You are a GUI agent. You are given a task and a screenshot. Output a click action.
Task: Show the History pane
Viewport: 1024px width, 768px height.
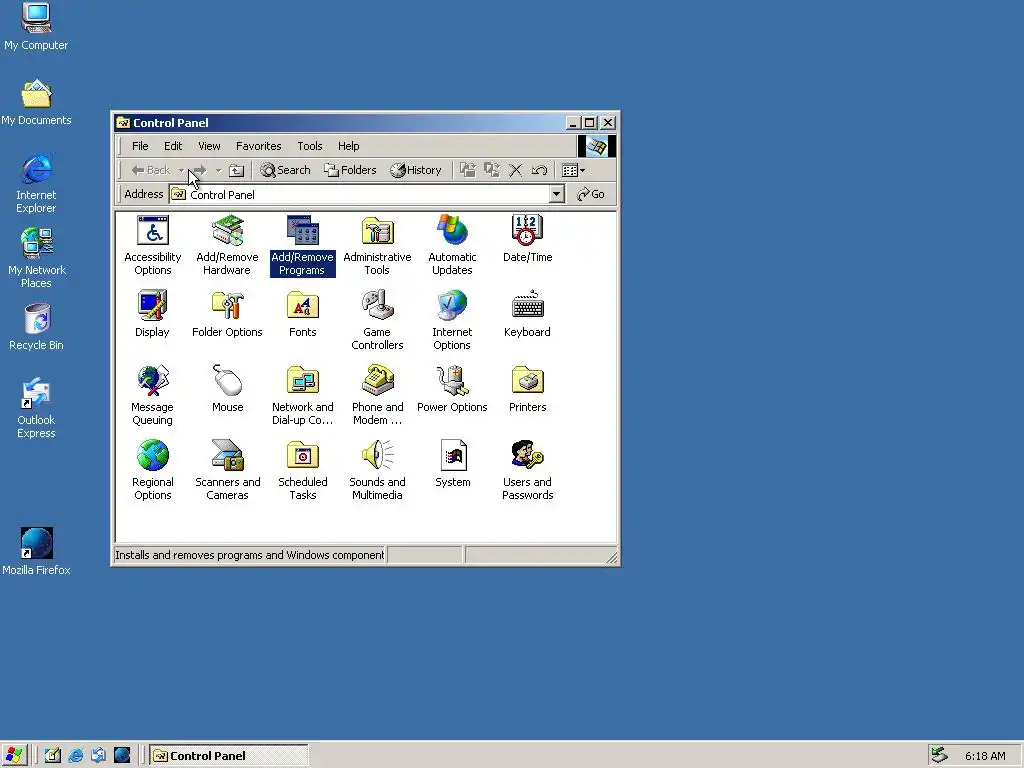tap(416, 170)
